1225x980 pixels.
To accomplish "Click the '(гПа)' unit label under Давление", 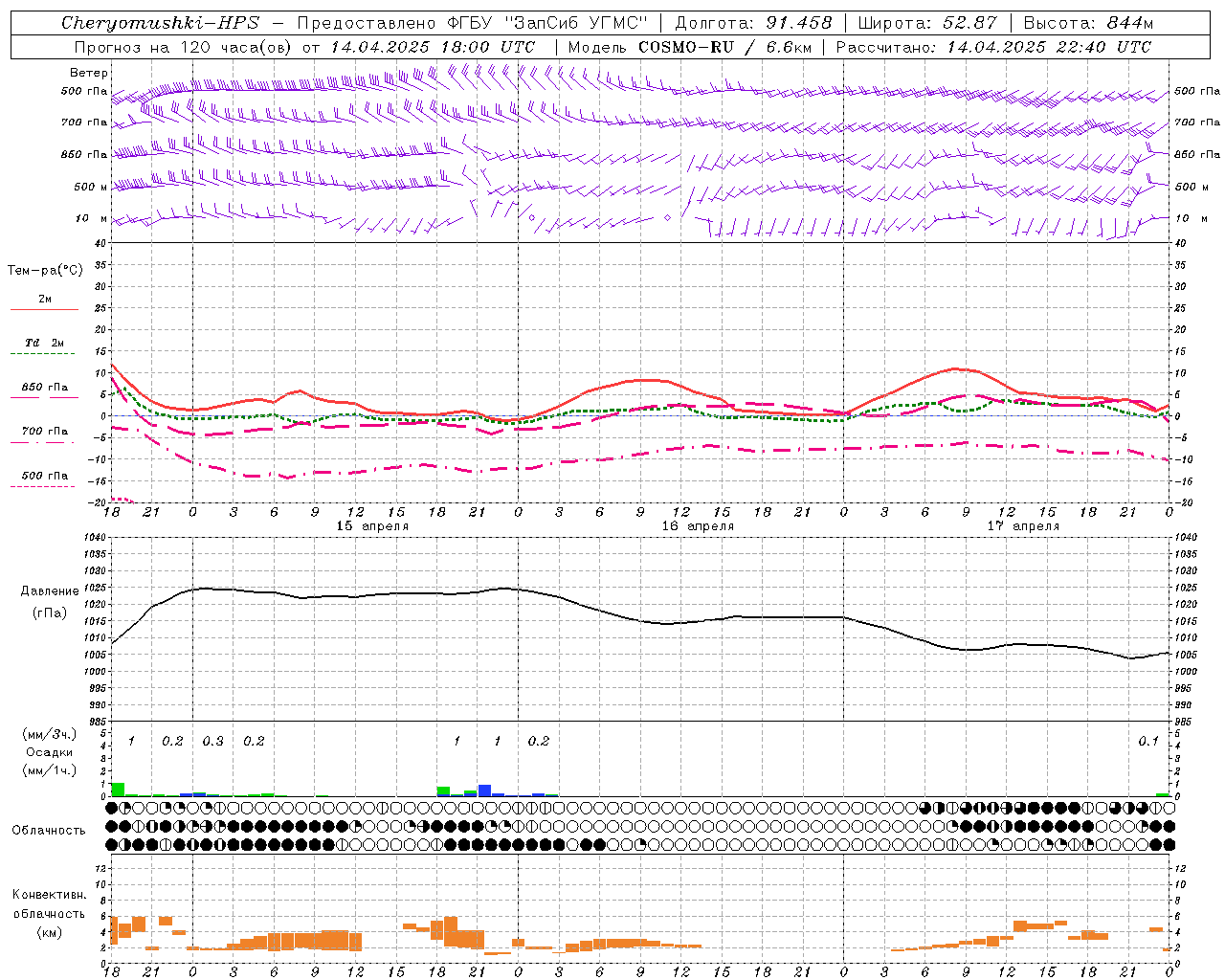I will [48, 613].
